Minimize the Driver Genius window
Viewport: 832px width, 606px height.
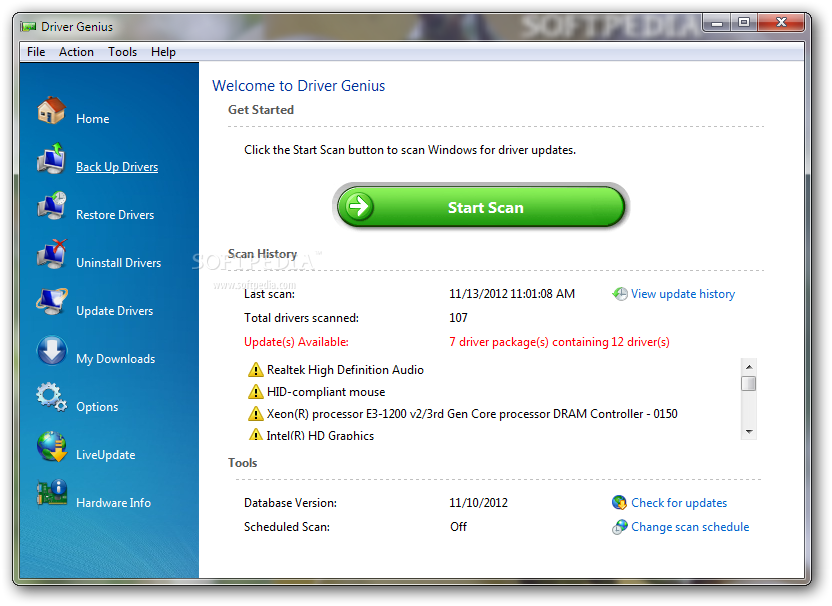pos(717,23)
